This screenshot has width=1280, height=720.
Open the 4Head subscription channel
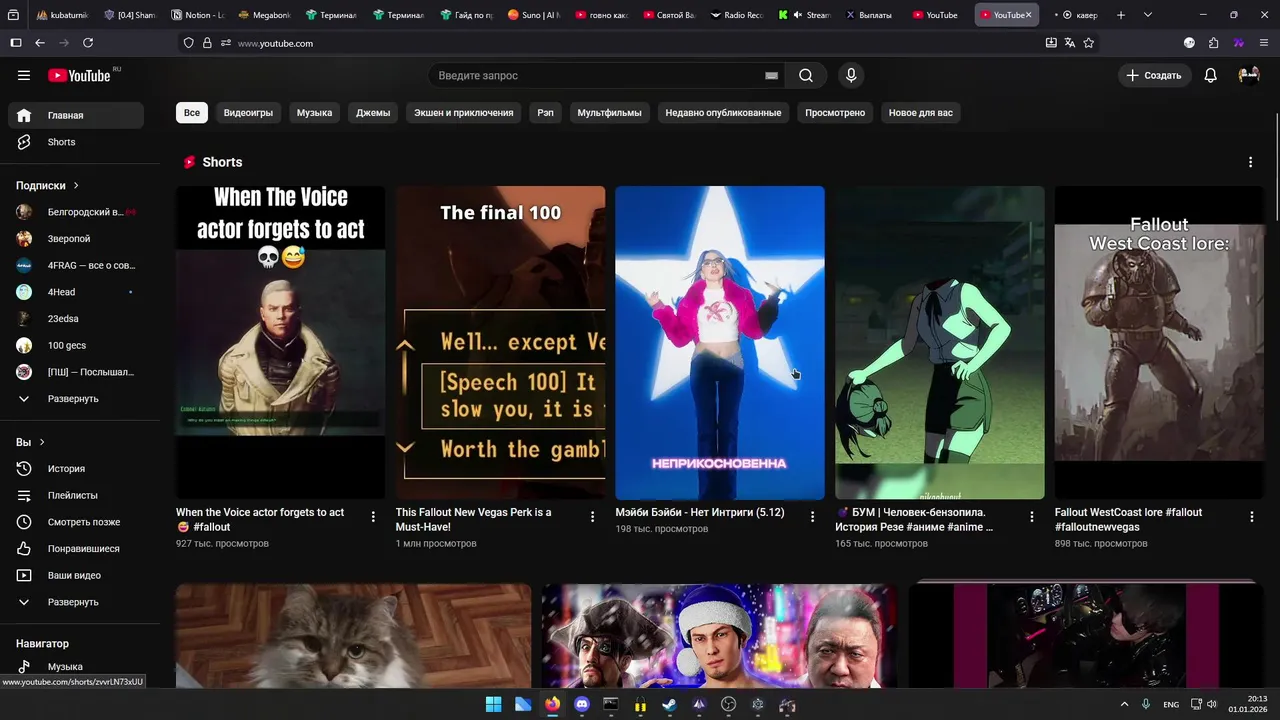(76, 292)
